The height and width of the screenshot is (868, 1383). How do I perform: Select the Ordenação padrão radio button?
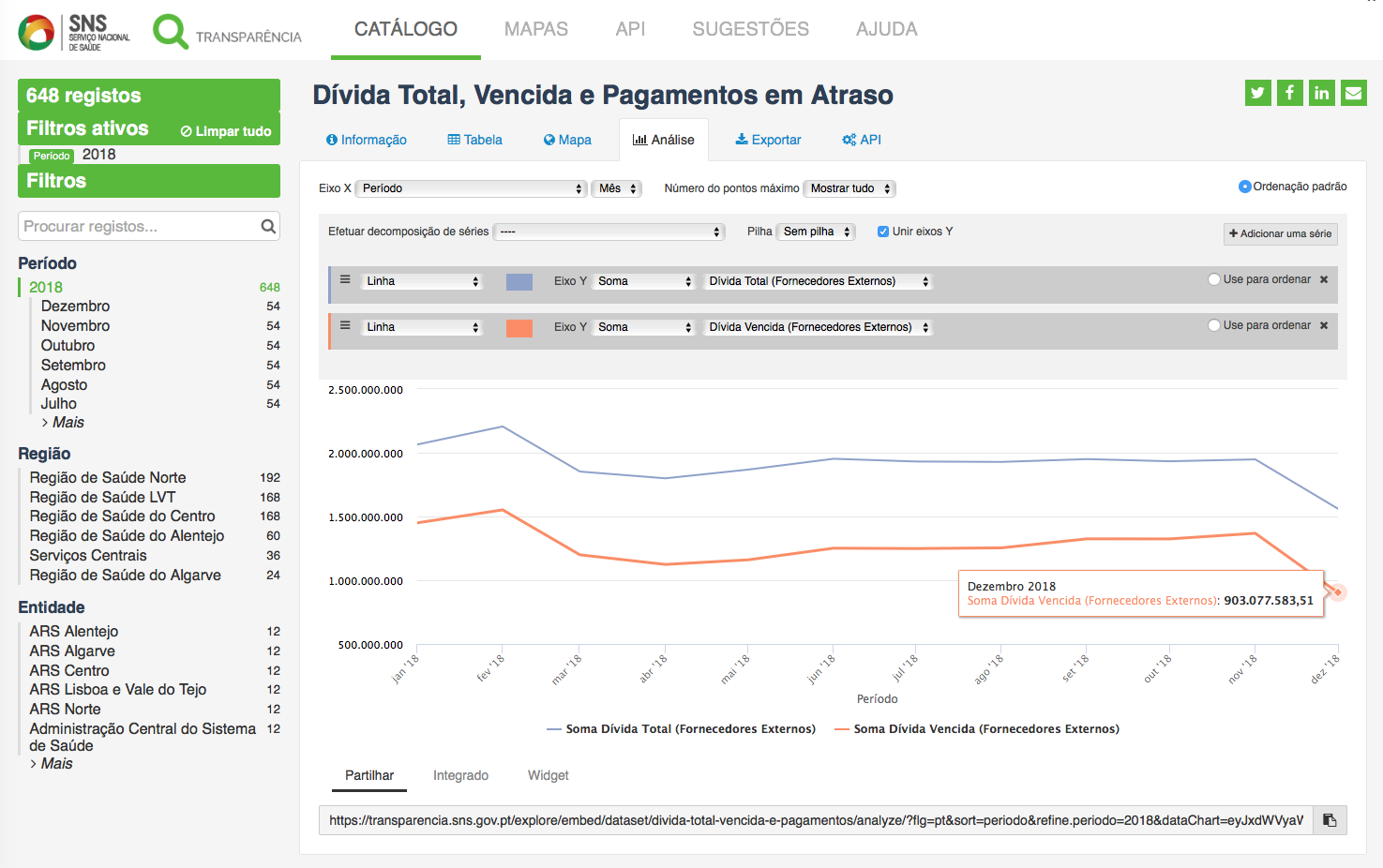(1245, 187)
